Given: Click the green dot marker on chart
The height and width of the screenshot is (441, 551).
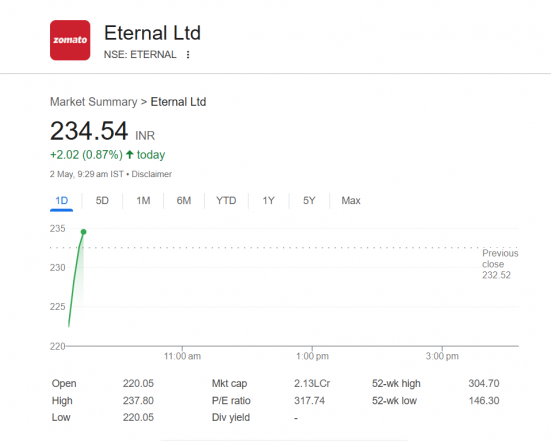Looking at the screenshot, I should (83, 232).
